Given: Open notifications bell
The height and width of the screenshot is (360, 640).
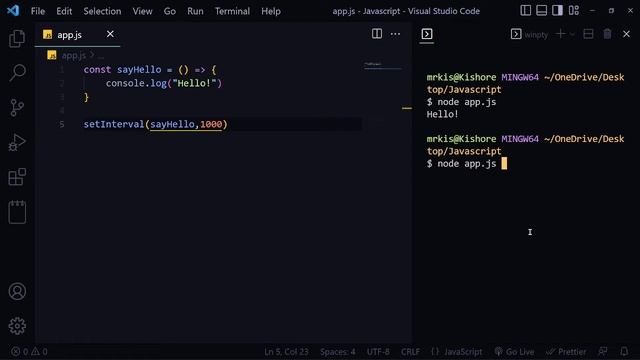Looking at the screenshot, I should point(624,351).
